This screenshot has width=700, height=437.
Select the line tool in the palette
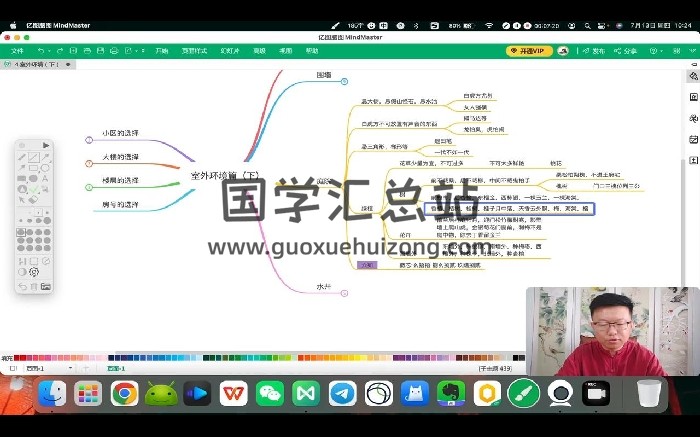(x=33, y=157)
